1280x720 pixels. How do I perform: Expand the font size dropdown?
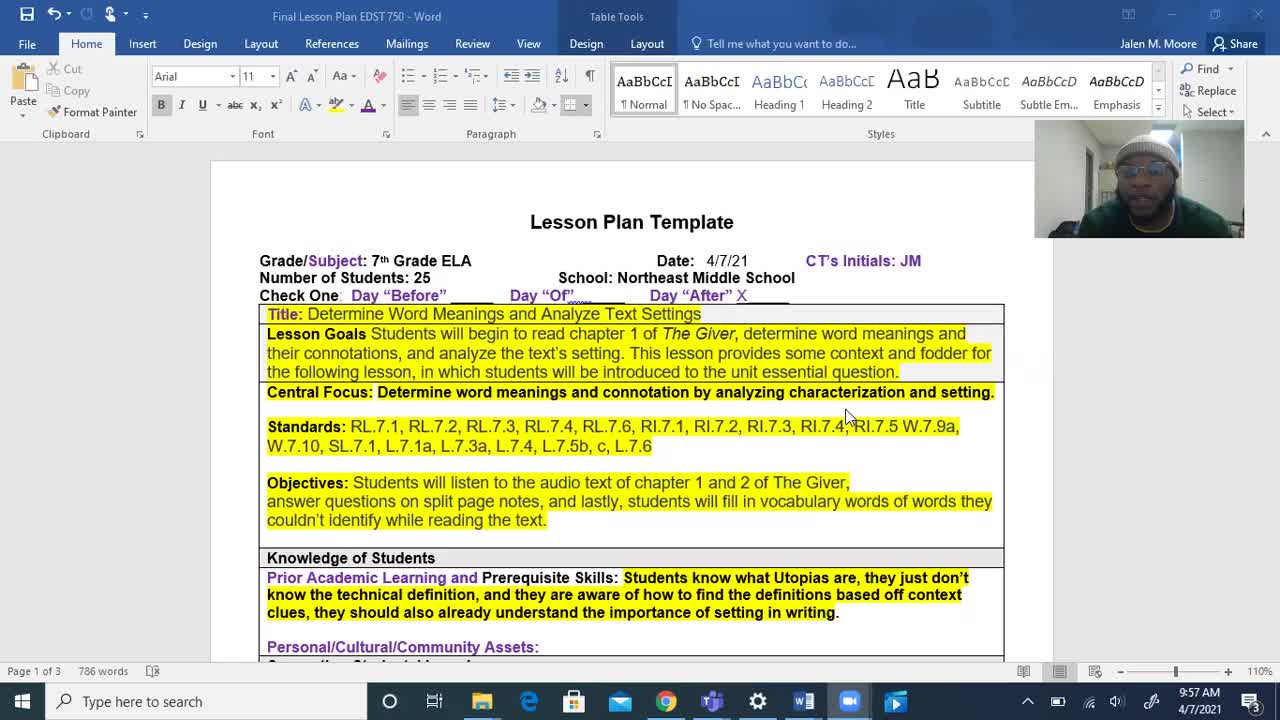pyautogui.click(x=272, y=76)
